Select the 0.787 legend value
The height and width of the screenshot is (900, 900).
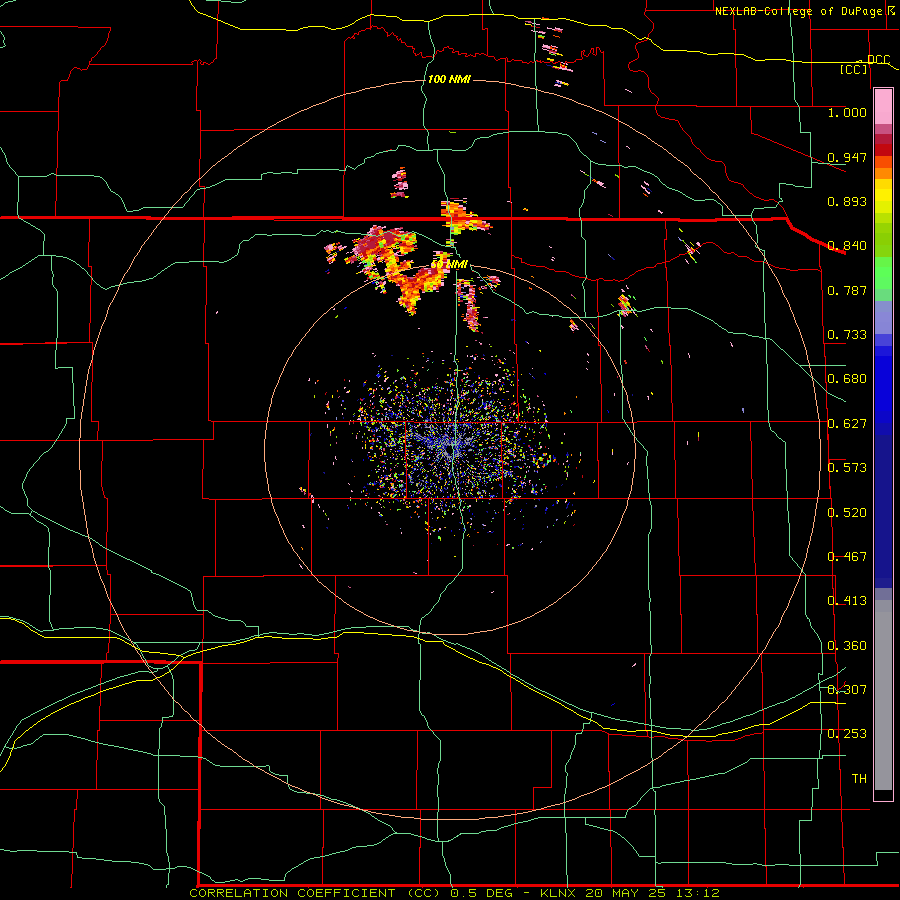point(847,290)
